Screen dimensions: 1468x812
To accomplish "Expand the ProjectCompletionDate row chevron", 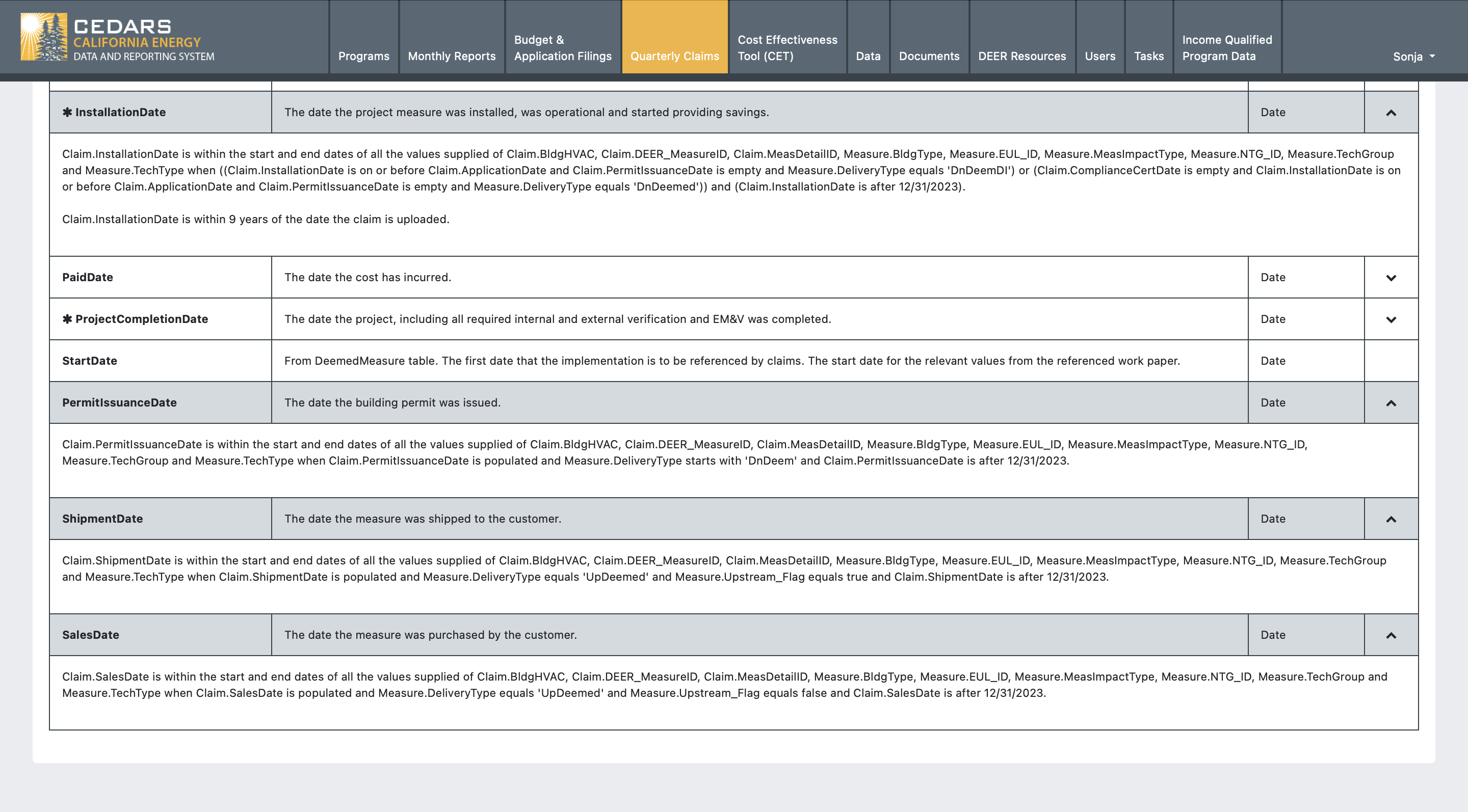I will [1391, 319].
